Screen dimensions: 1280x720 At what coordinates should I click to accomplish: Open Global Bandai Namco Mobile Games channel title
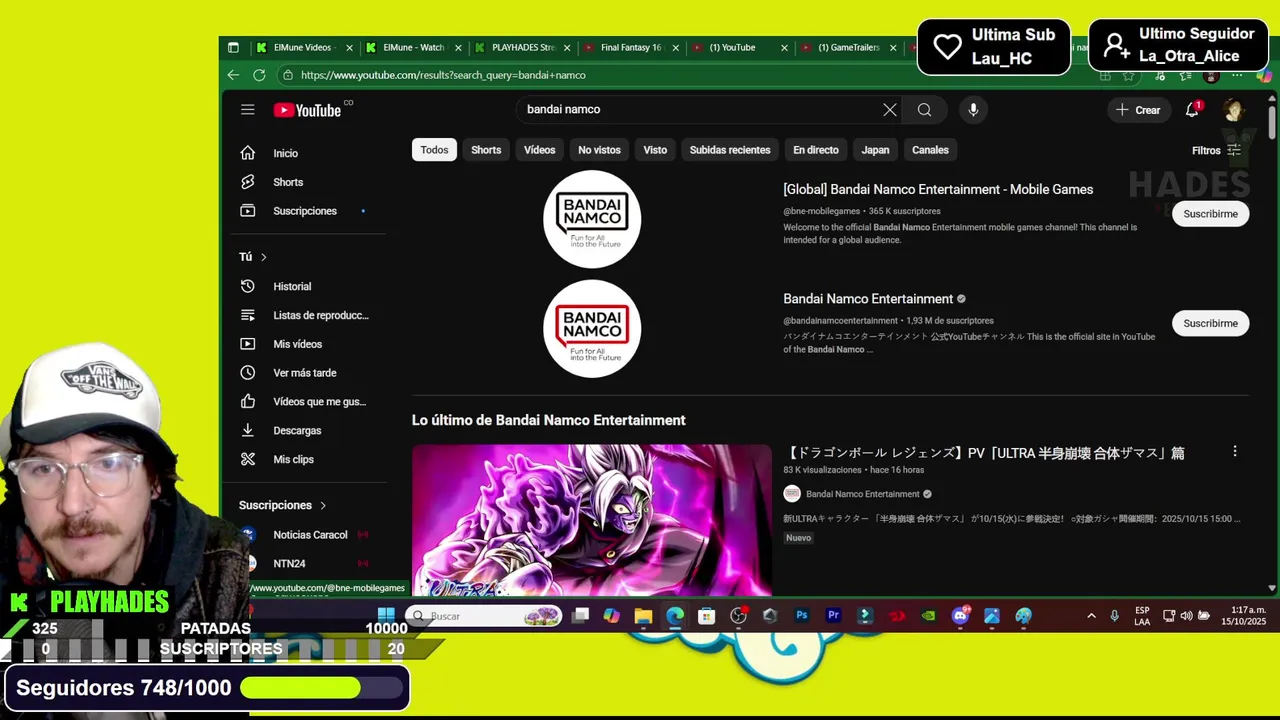click(938, 189)
